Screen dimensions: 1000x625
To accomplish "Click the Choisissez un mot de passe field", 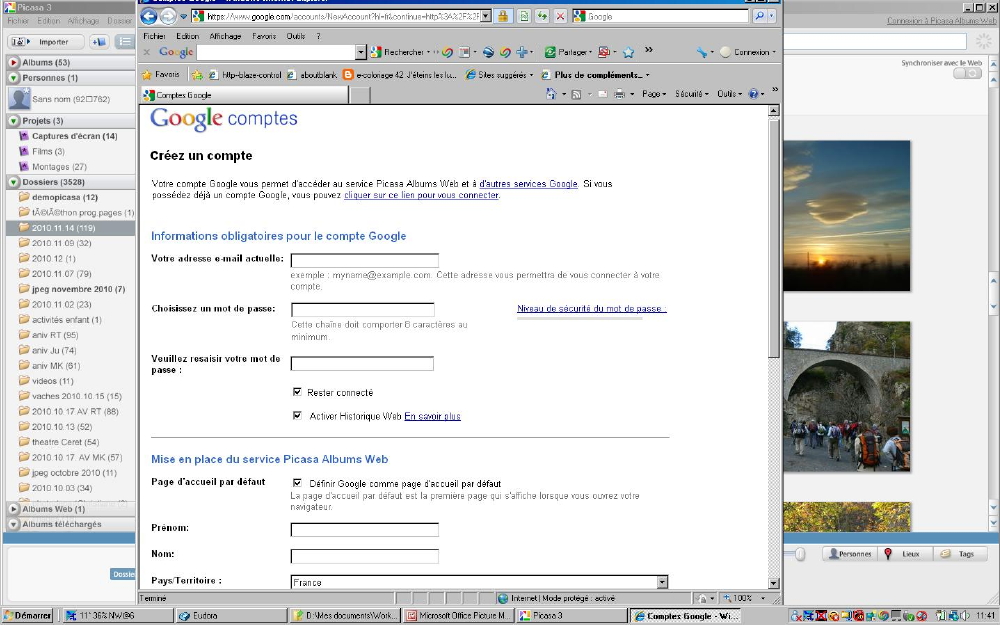I will (362, 310).
